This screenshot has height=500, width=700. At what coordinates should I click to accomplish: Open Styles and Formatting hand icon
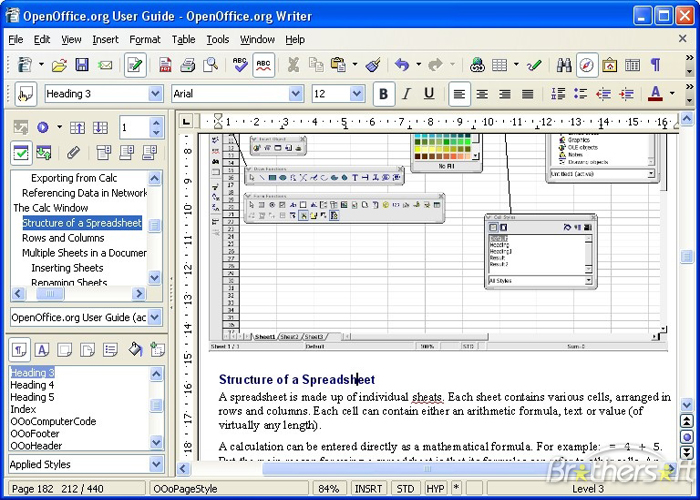point(25,94)
